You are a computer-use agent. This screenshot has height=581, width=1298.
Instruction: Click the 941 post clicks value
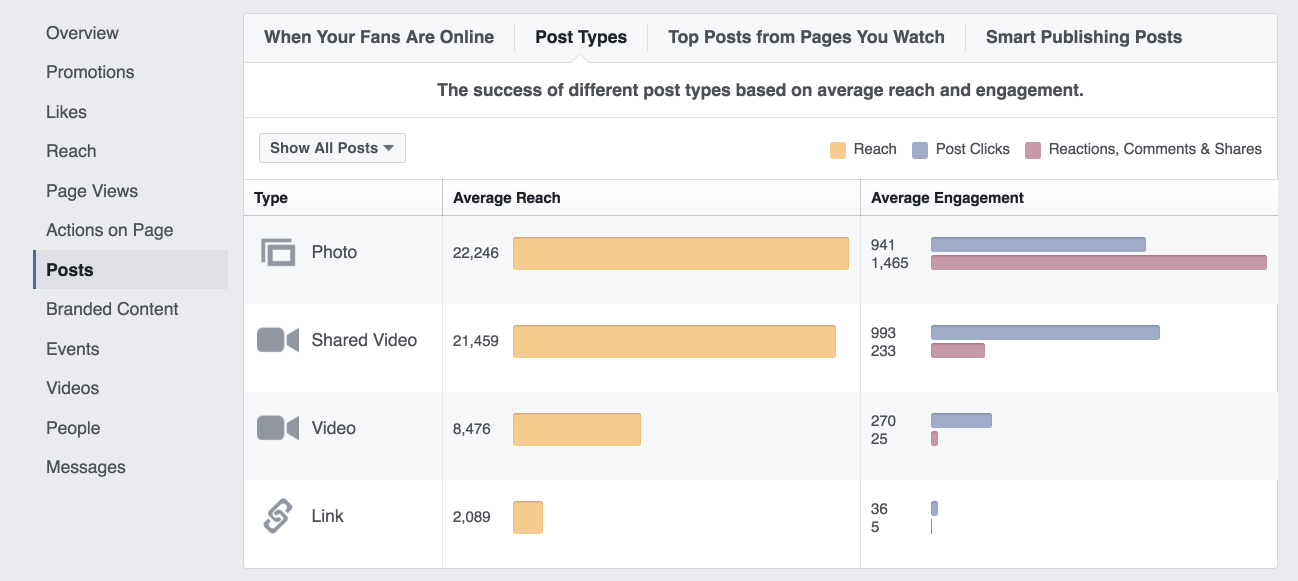(x=883, y=245)
